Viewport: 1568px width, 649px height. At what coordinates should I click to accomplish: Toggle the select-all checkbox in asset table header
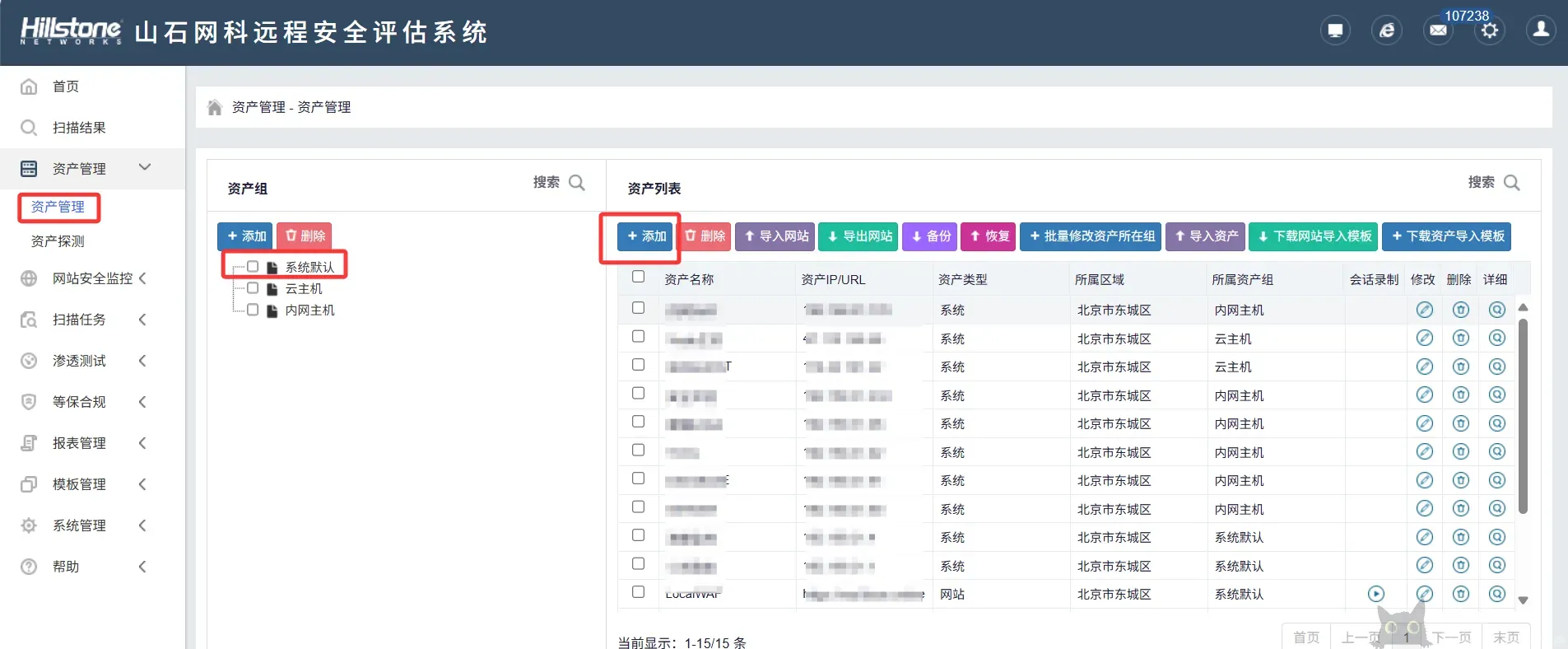(x=638, y=277)
